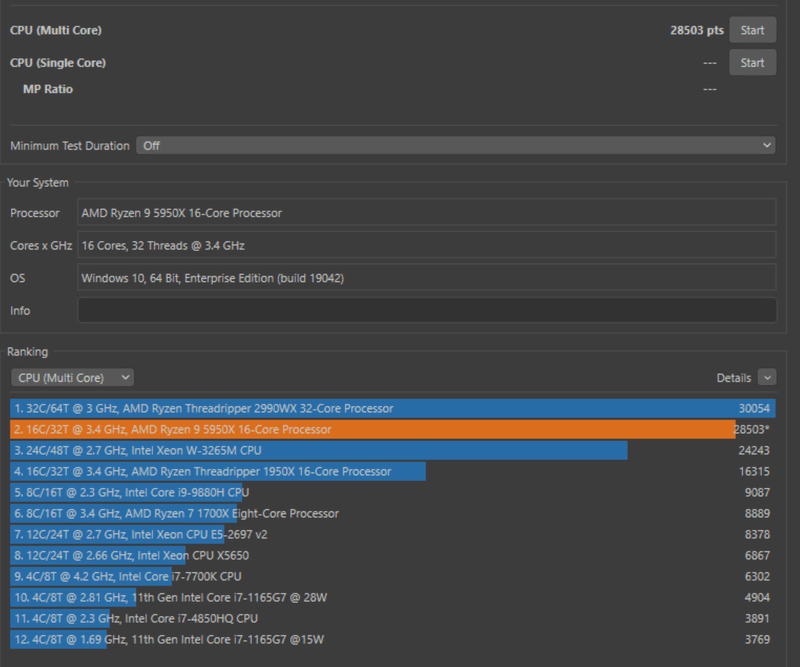This screenshot has width=800, height=667.
Task: Expand the ranking Details chevron button
Action: [x=767, y=378]
